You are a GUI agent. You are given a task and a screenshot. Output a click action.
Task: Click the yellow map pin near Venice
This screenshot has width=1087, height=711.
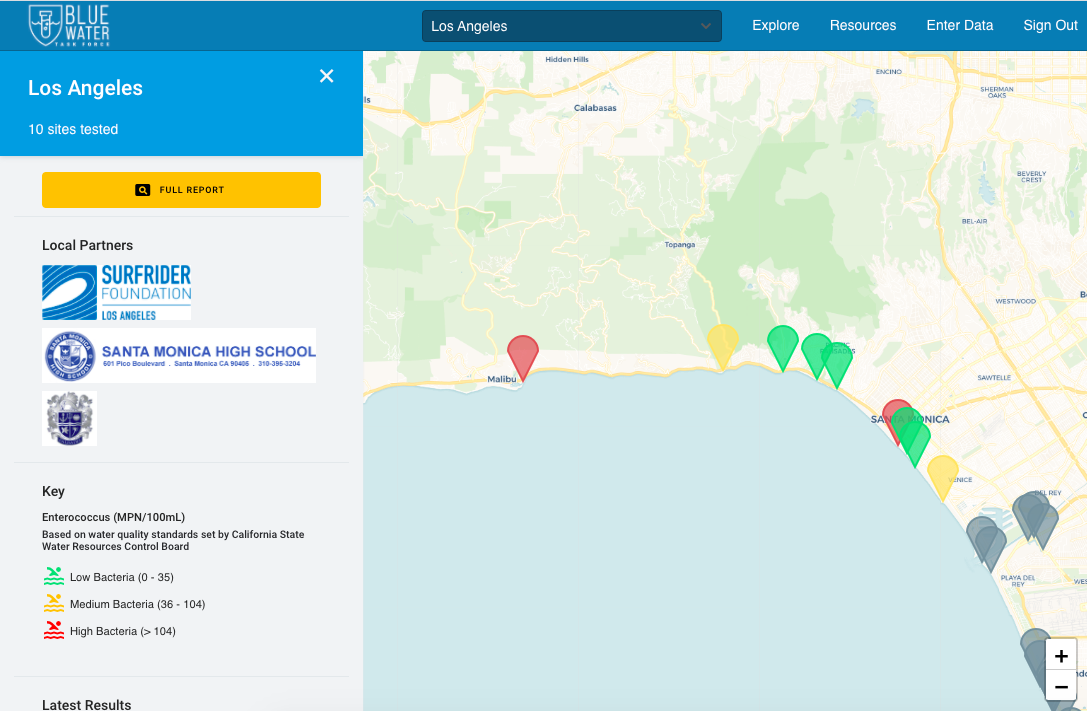[942, 473]
